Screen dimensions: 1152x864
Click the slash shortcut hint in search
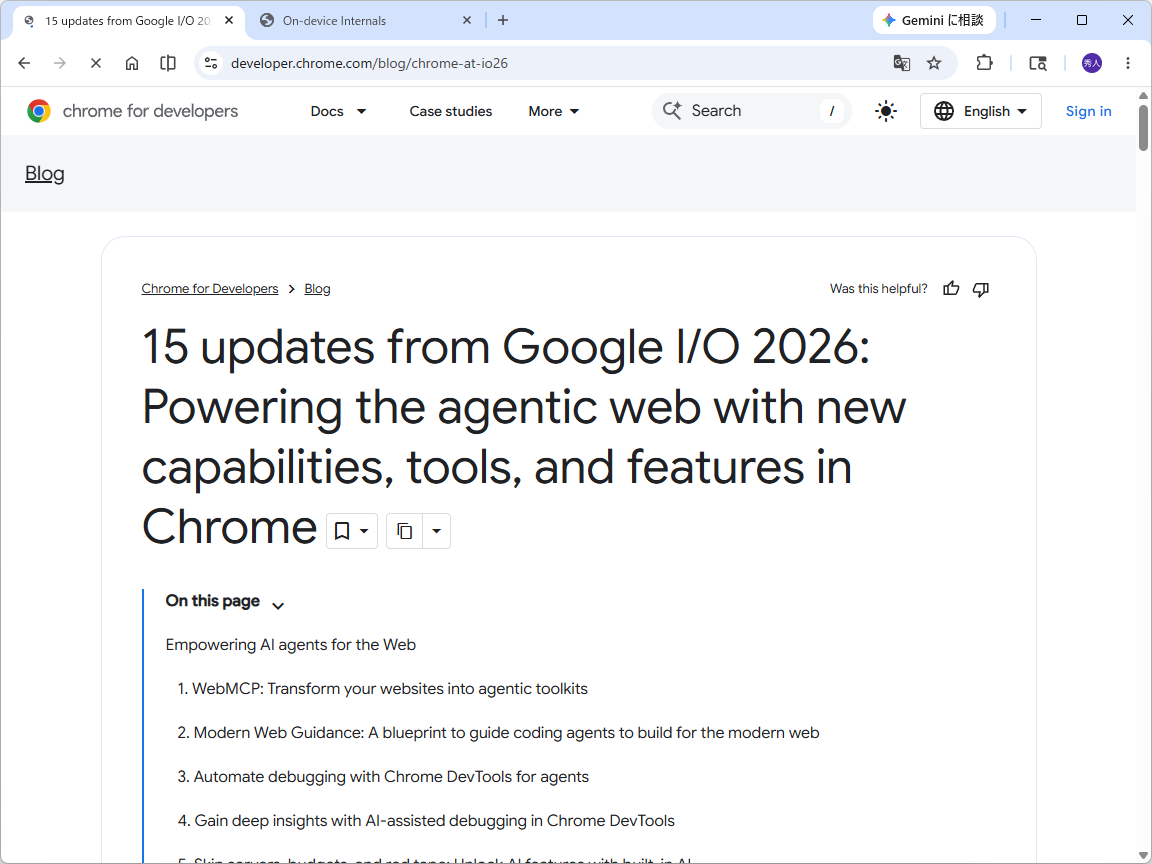832,111
